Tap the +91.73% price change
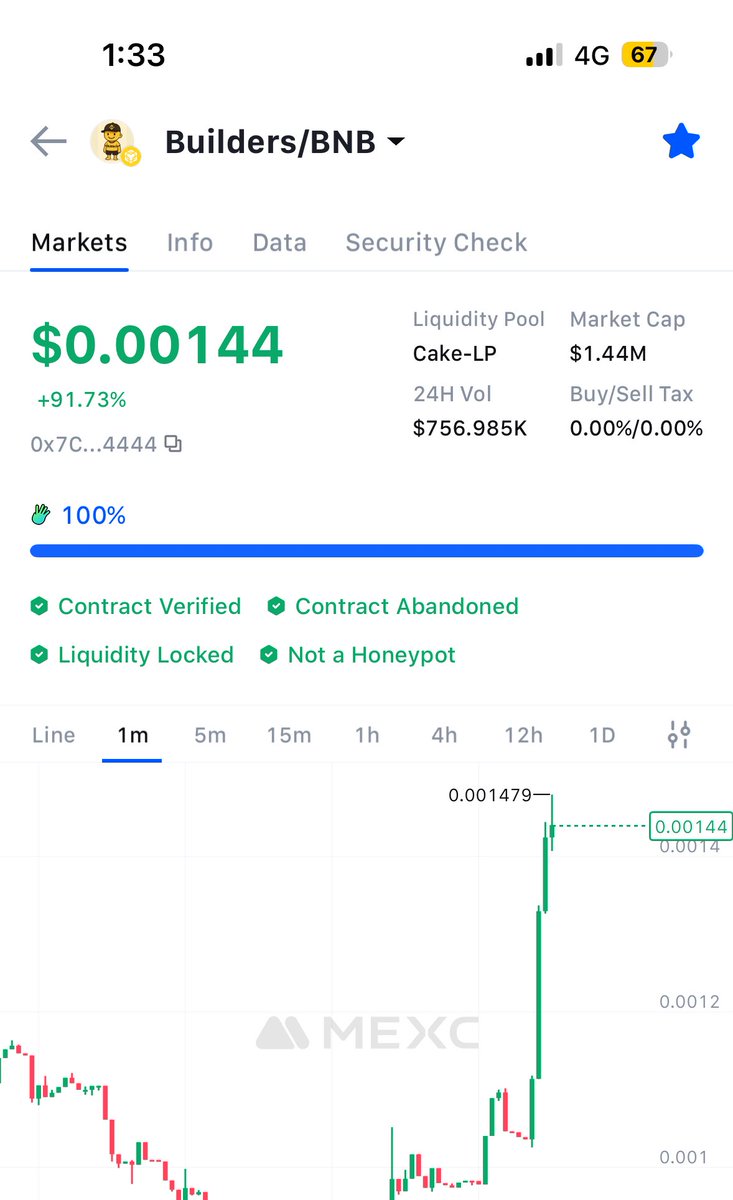This screenshot has height=1200, width=733. click(x=82, y=400)
